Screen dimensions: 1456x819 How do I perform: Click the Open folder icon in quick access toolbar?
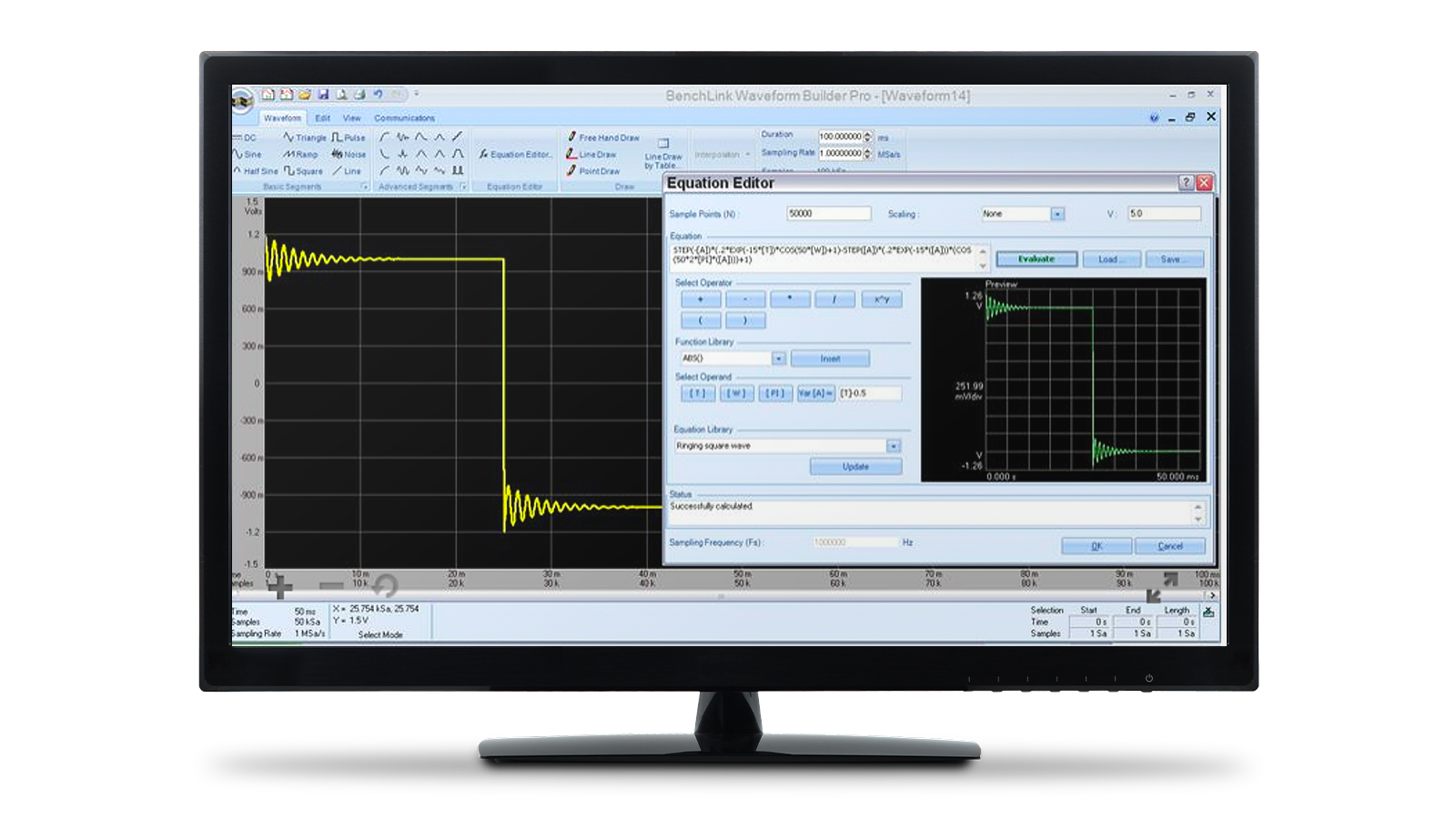[x=304, y=95]
